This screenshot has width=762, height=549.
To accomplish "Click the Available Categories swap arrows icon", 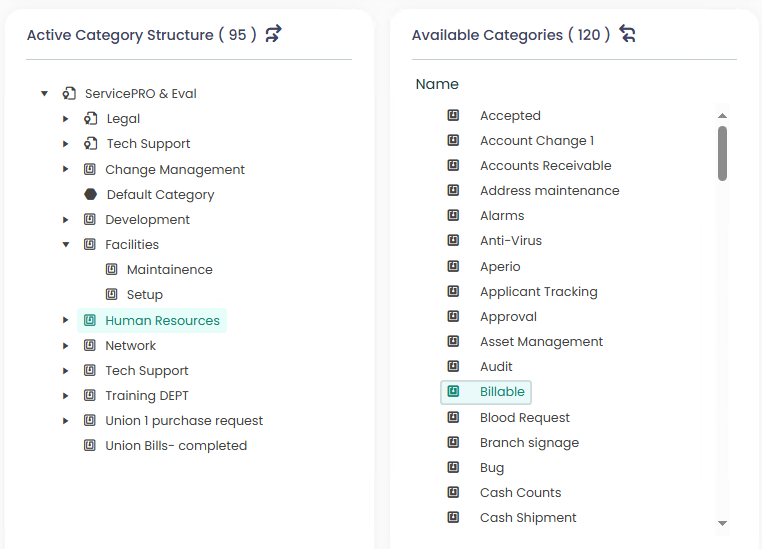I will (x=627, y=34).
